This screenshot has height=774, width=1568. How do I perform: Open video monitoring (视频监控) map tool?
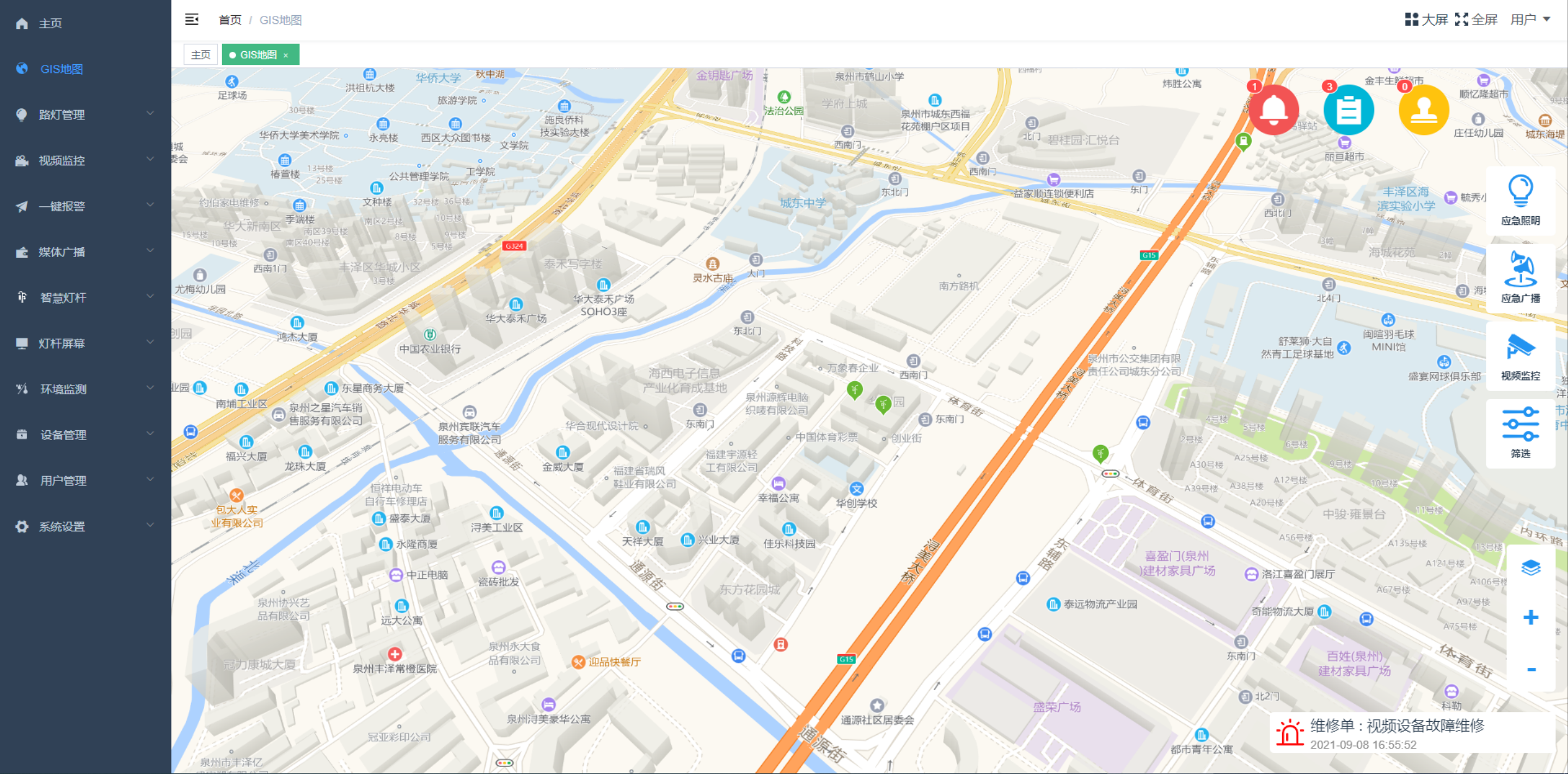click(x=1520, y=356)
